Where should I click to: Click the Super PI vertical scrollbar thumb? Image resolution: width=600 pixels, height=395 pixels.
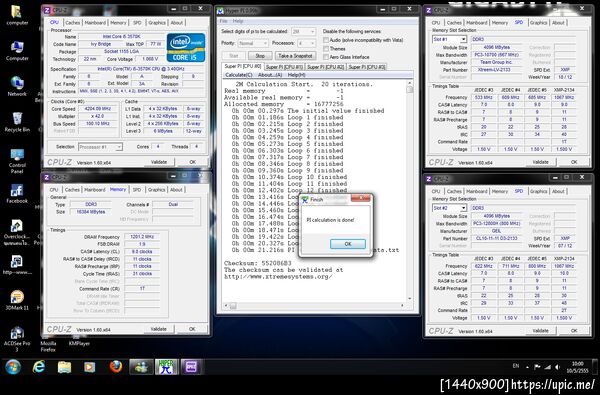410,89
